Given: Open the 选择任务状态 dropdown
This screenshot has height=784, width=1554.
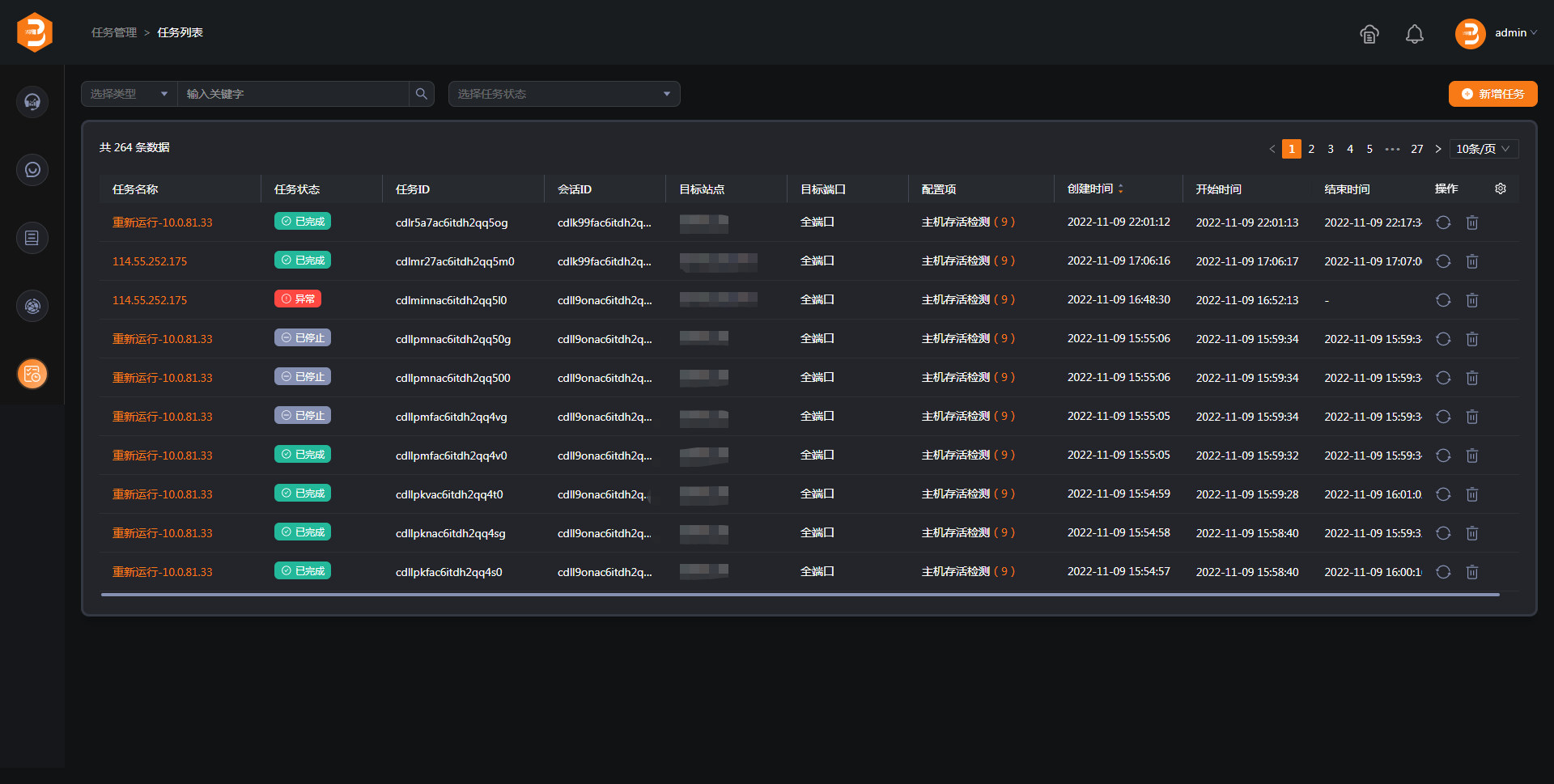Looking at the screenshot, I should tap(564, 94).
